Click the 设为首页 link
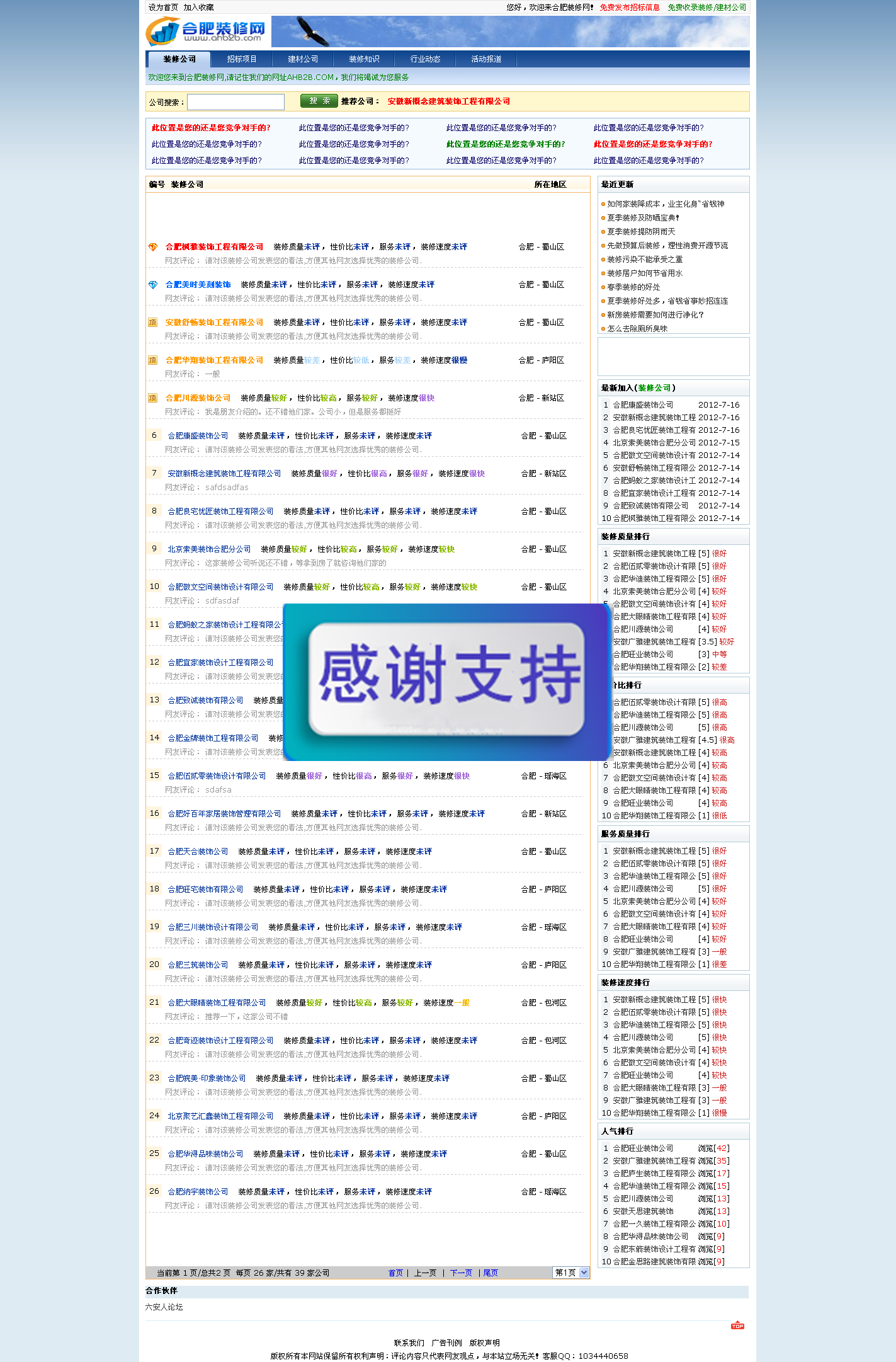This screenshot has width=896, height=1362. pos(163,8)
